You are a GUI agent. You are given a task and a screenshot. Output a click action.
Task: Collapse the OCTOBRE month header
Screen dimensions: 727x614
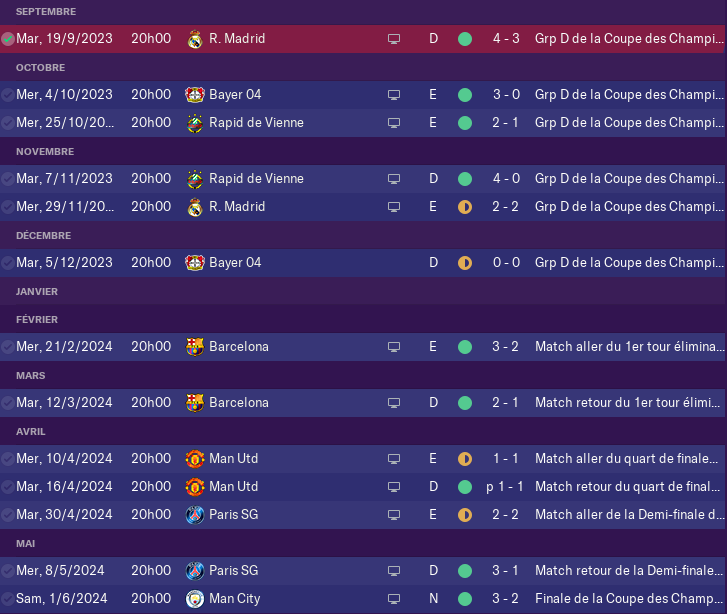(x=40, y=68)
